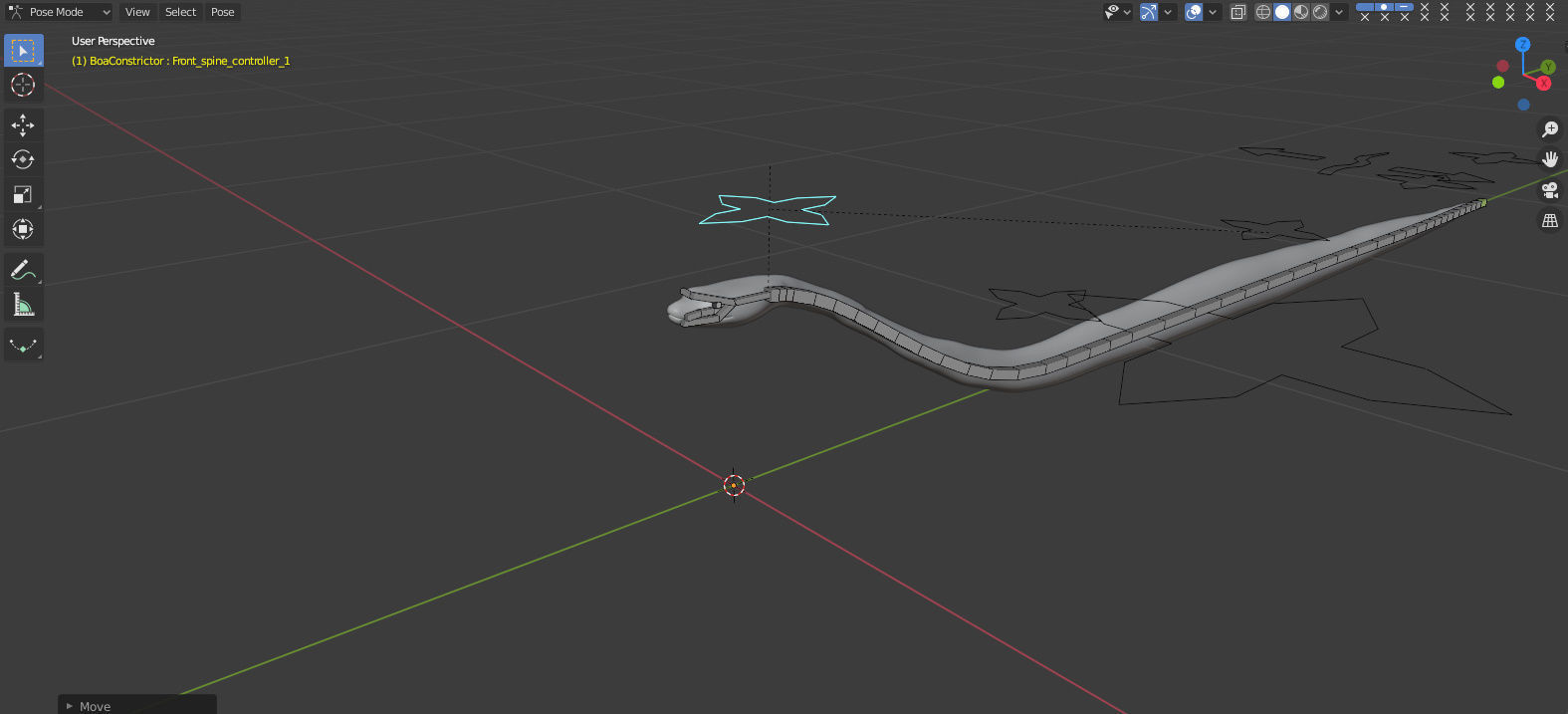The image size is (1568, 714).
Task: Toggle camera view with the camera icon
Action: (x=1550, y=190)
